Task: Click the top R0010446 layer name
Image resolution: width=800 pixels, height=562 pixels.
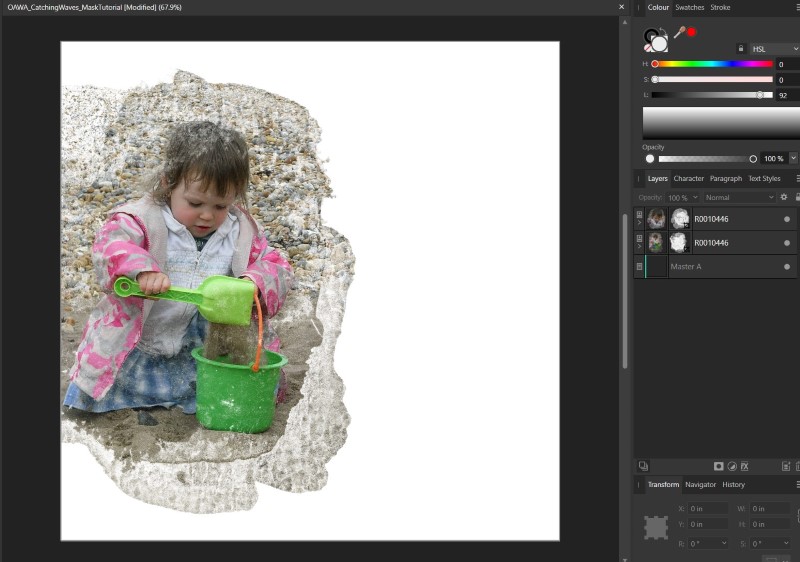Action: [x=711, y=219]
